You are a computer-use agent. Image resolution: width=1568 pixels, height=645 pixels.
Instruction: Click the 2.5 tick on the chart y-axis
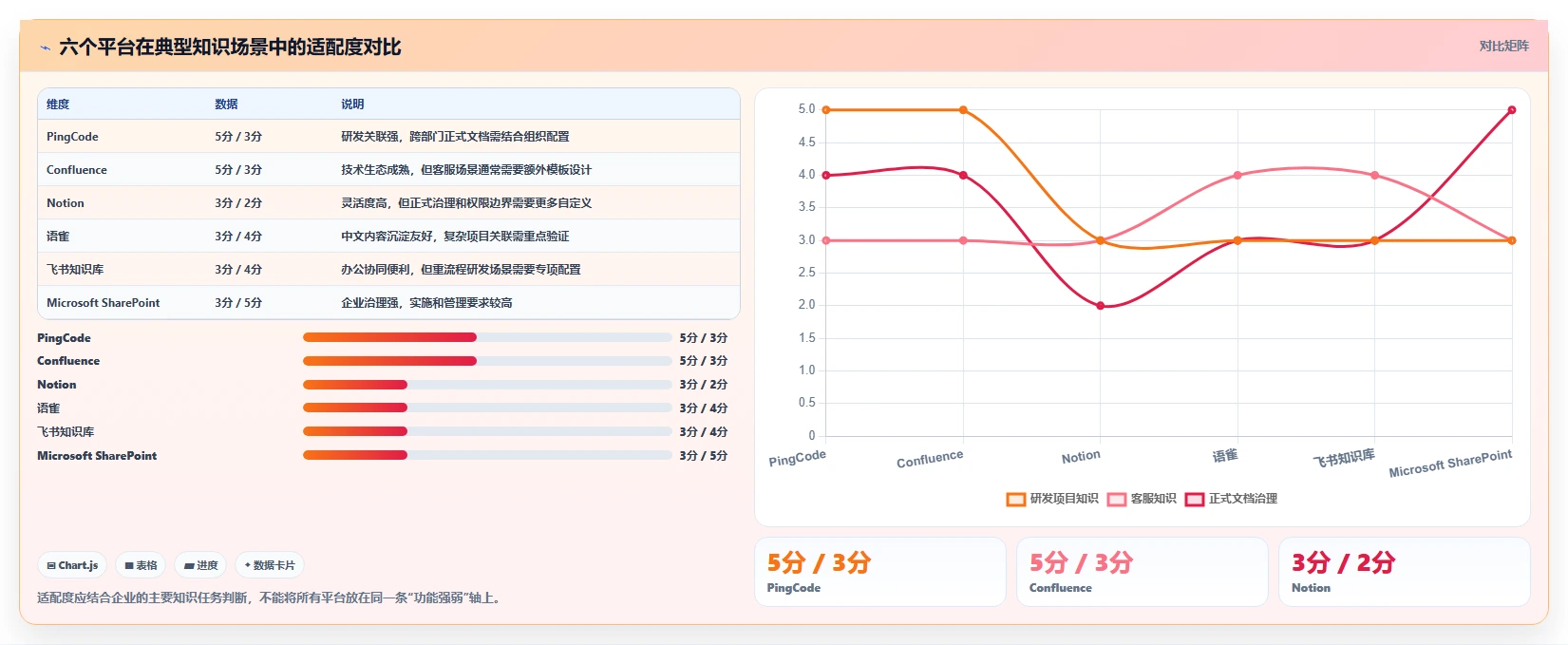(806, 273)
